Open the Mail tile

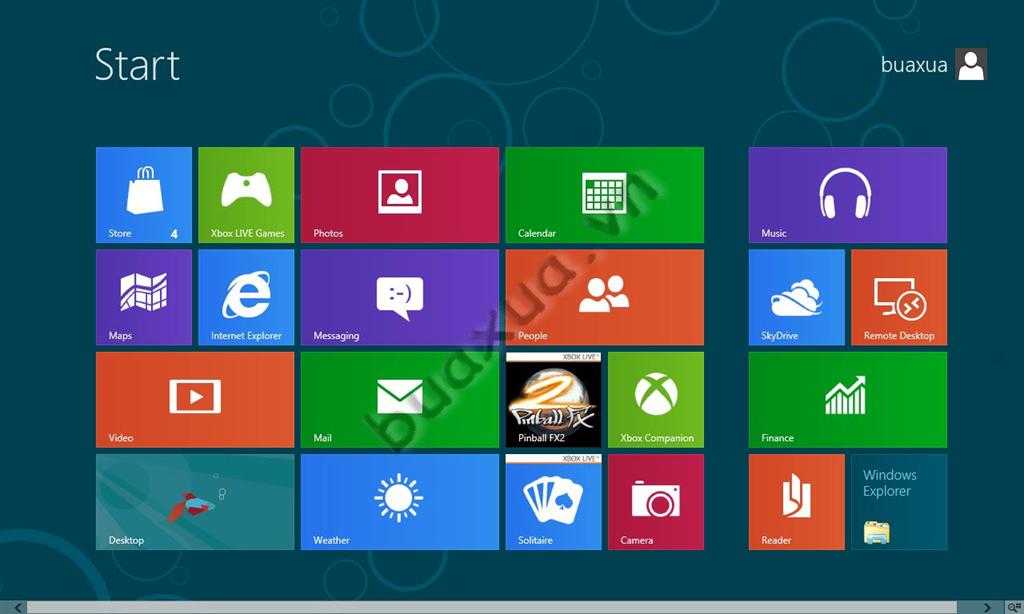tap(399, 399)
